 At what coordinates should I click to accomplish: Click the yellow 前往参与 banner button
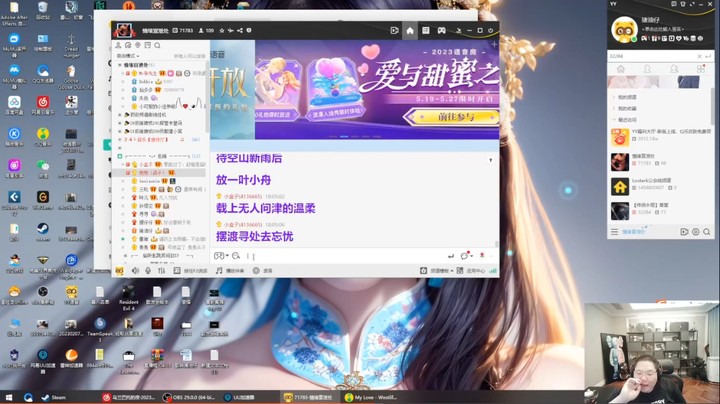[x=454, y=117]
